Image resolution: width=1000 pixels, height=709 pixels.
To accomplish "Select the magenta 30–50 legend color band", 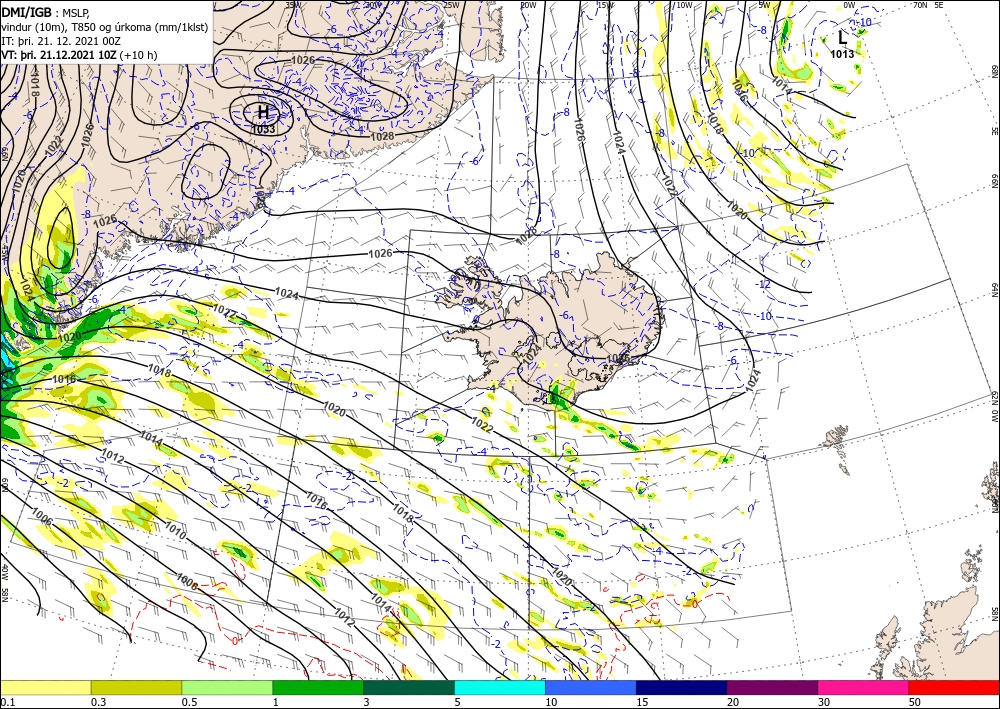I will tap(864, 687).
